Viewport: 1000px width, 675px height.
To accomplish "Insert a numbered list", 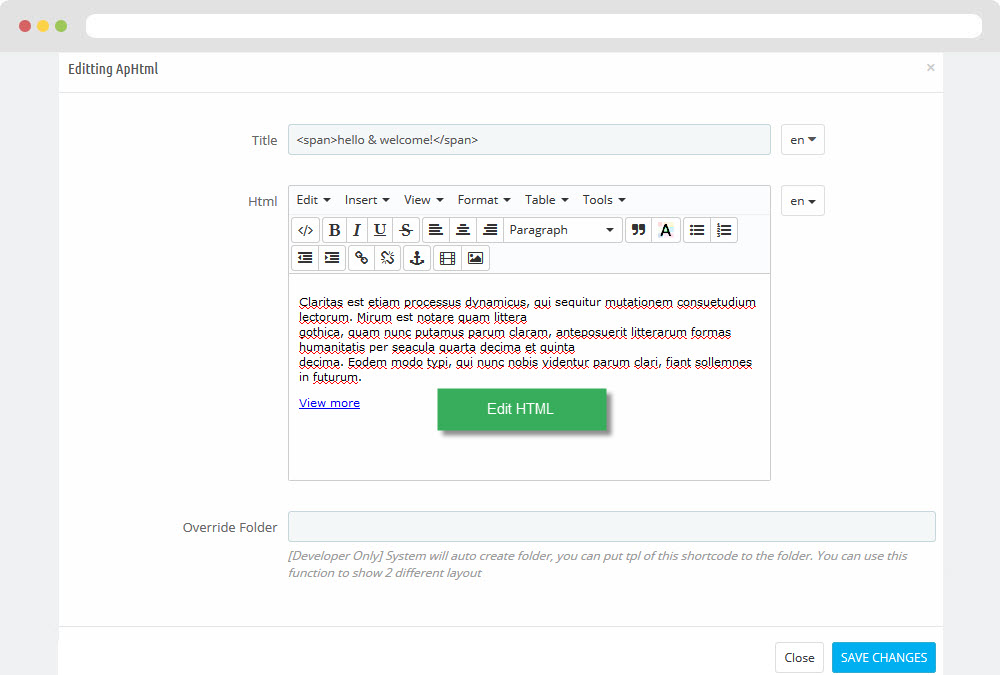I will pos(724,230).
